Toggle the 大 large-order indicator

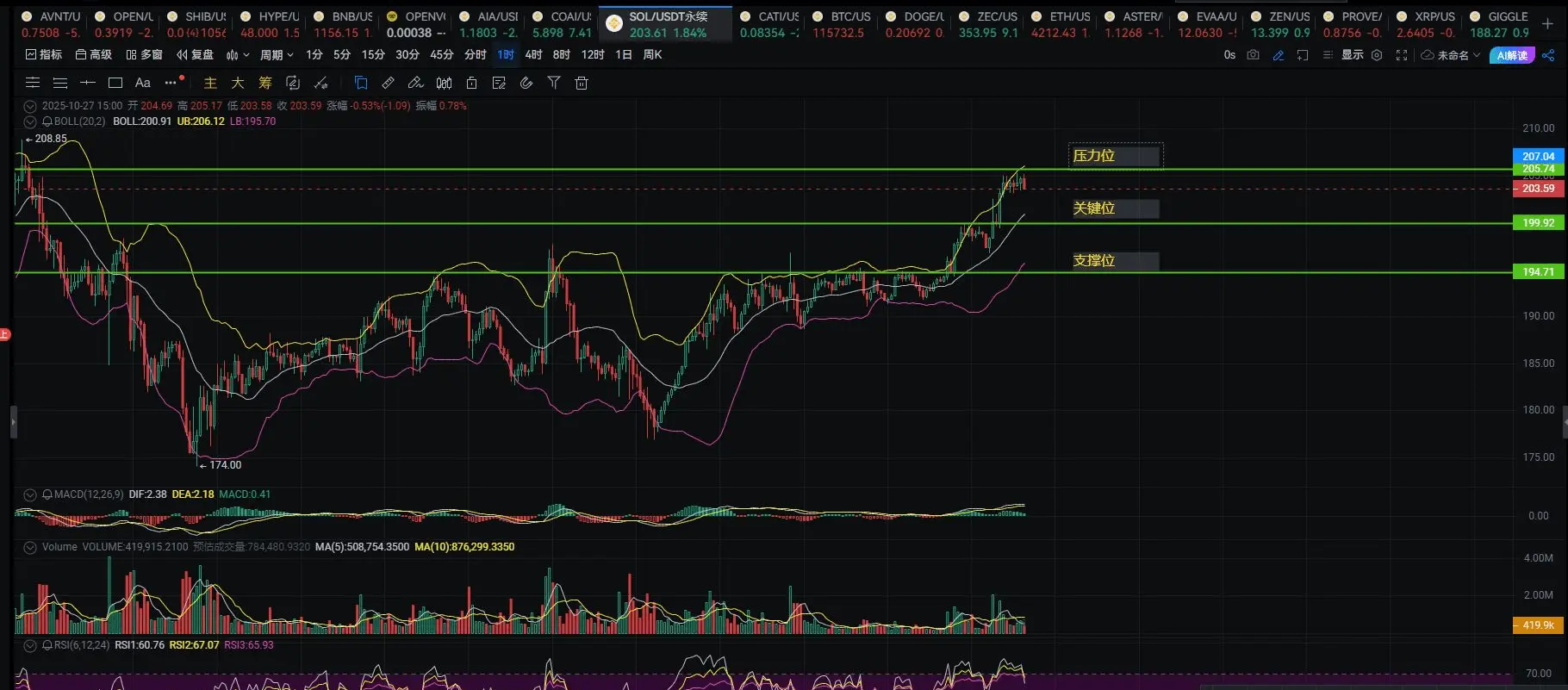click(238, 83)
